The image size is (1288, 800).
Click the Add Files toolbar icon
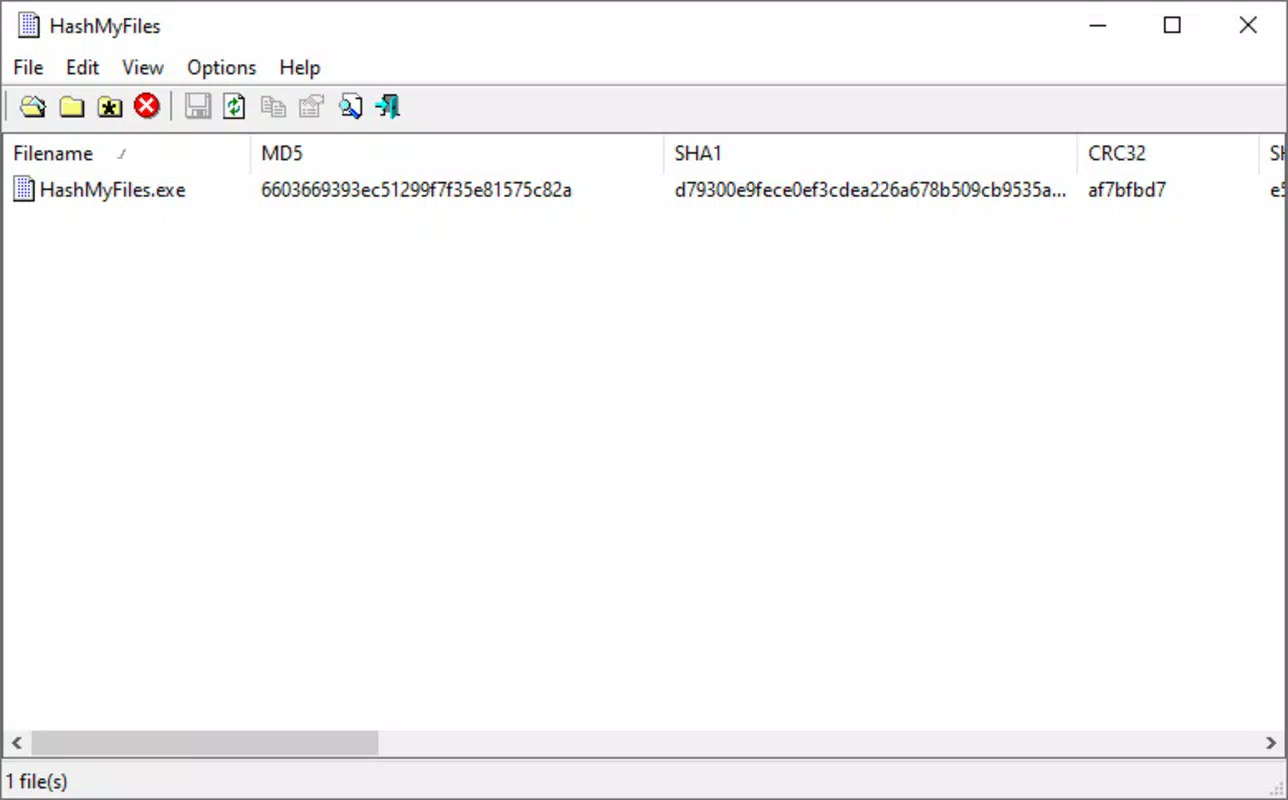point(33,106)
